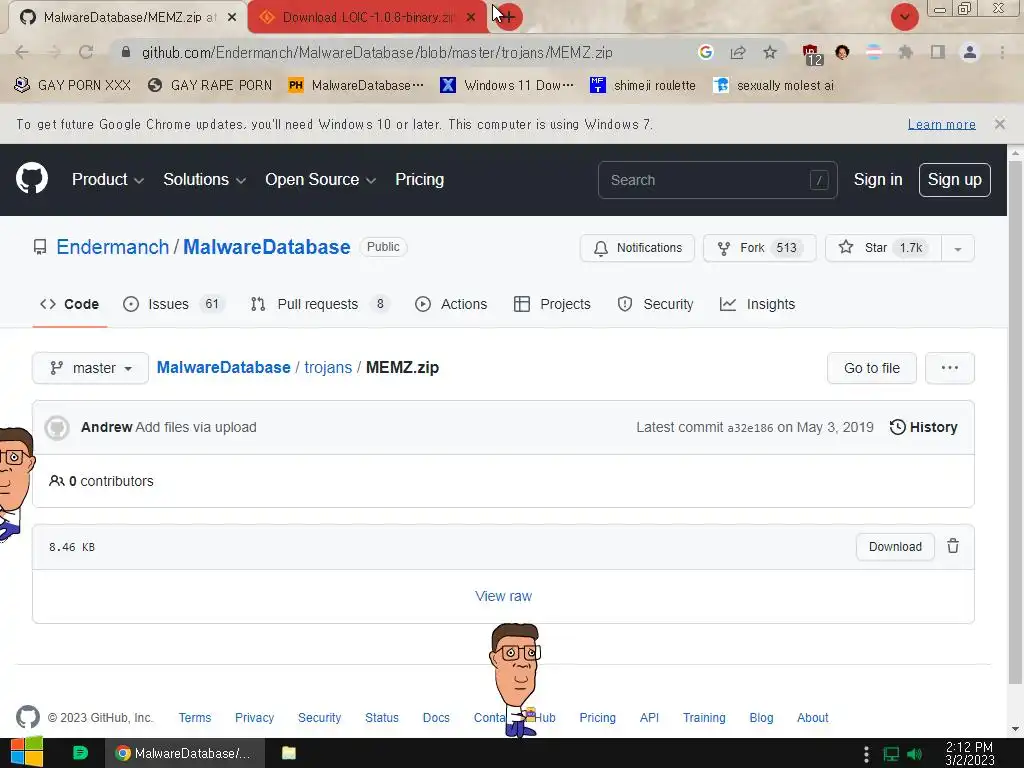Open the File Explorer taskbar icon
Screen dimensions: 1024x768
[x=289, y=753]
